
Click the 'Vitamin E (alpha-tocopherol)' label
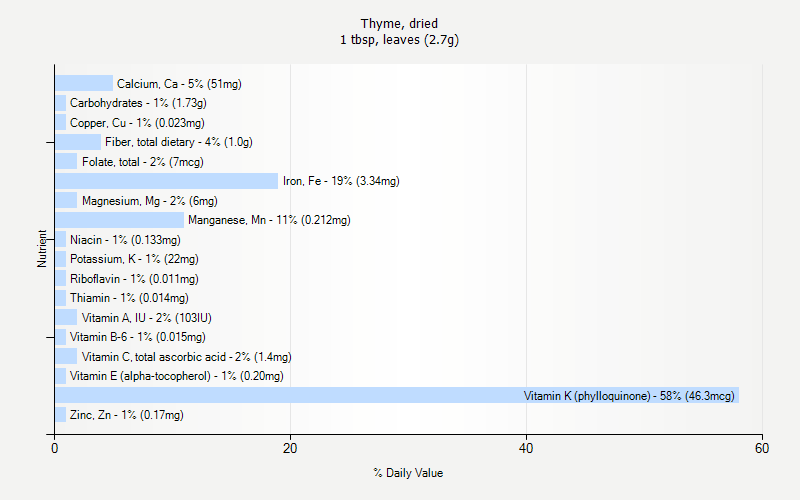point(140,376)
